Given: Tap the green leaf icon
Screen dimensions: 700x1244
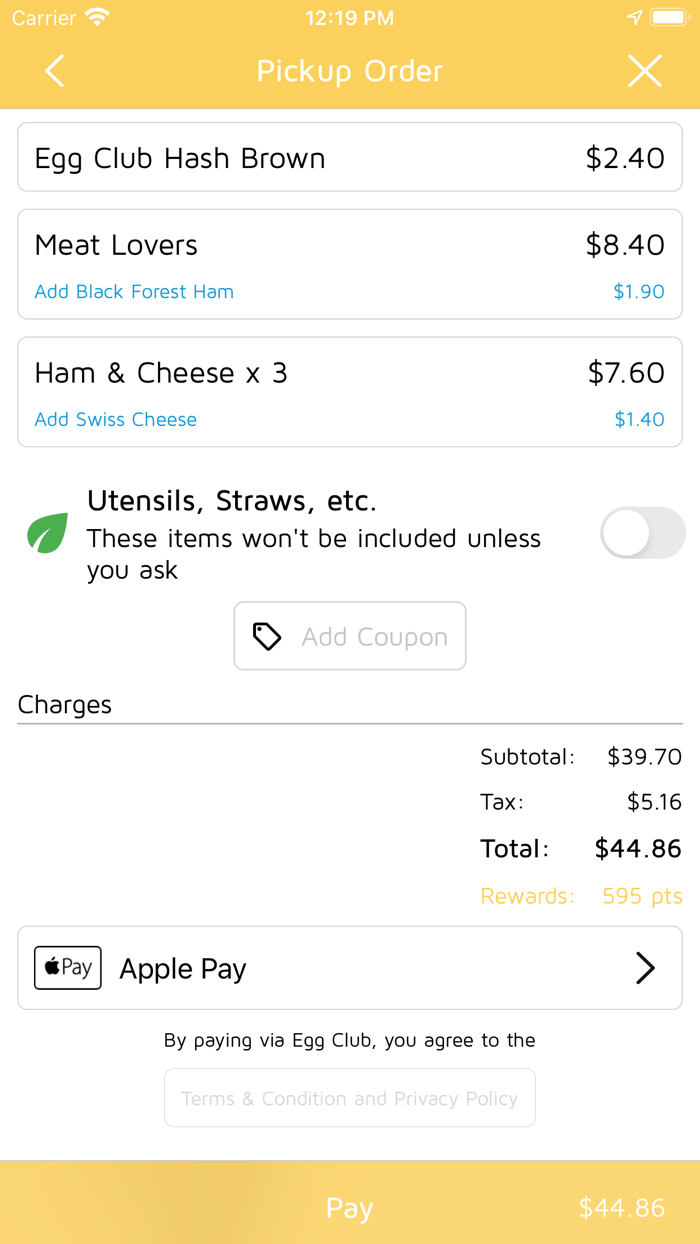Looking at the screenshot, I should click(x=47, y=533).
